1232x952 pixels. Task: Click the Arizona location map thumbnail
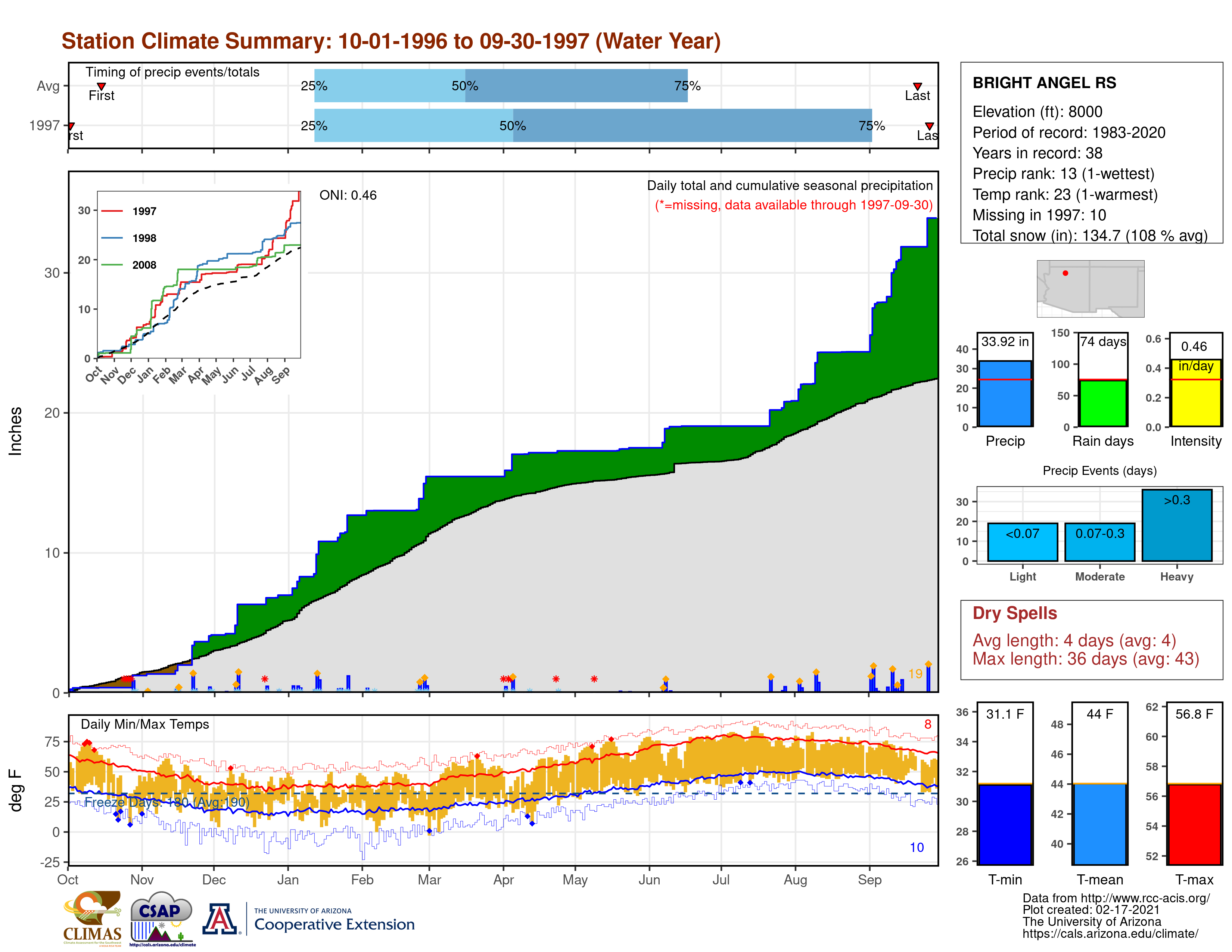tap(1090, 288)
